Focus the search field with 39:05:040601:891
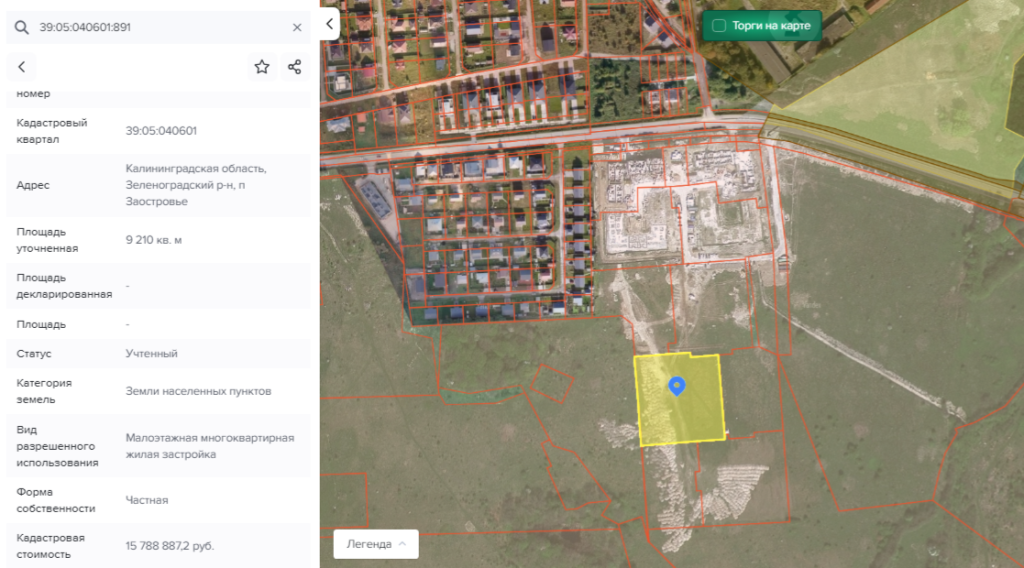 [x=160, y=27]
